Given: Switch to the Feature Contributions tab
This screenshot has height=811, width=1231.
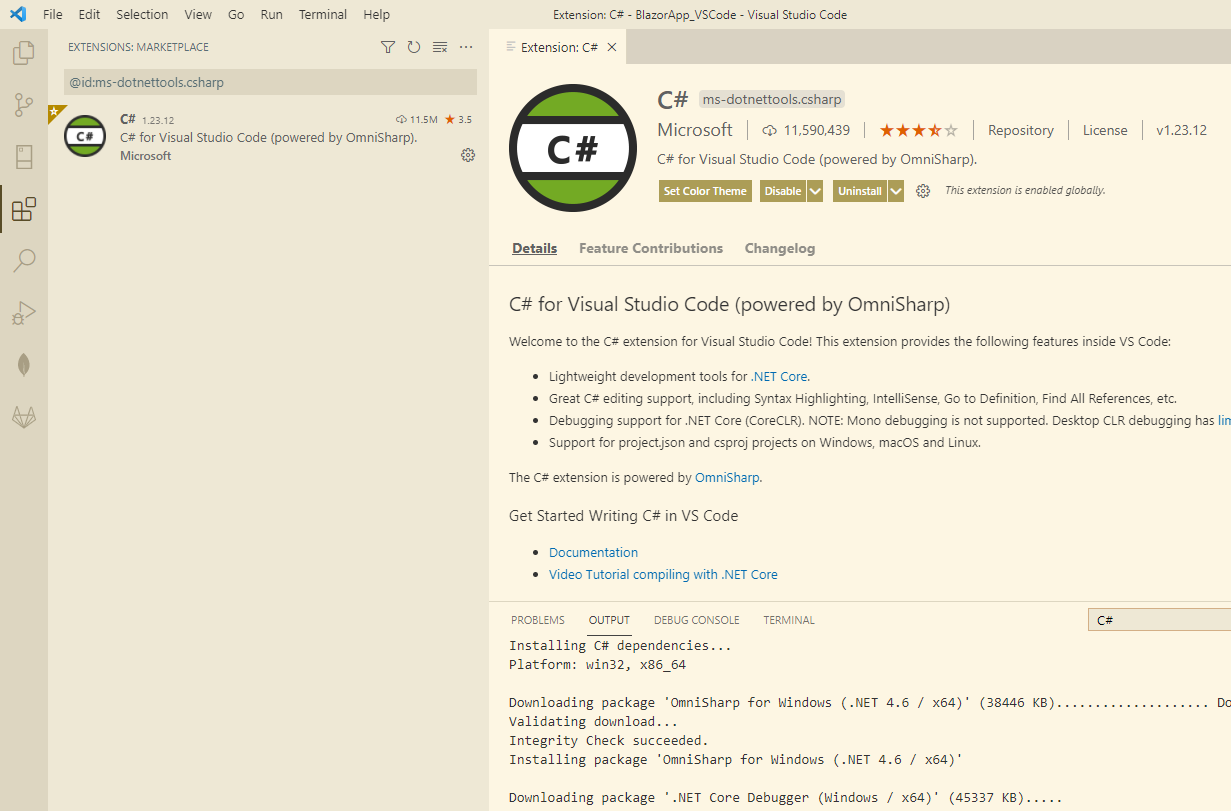Looking at the screenshot, I should click(x=651, y=248).
